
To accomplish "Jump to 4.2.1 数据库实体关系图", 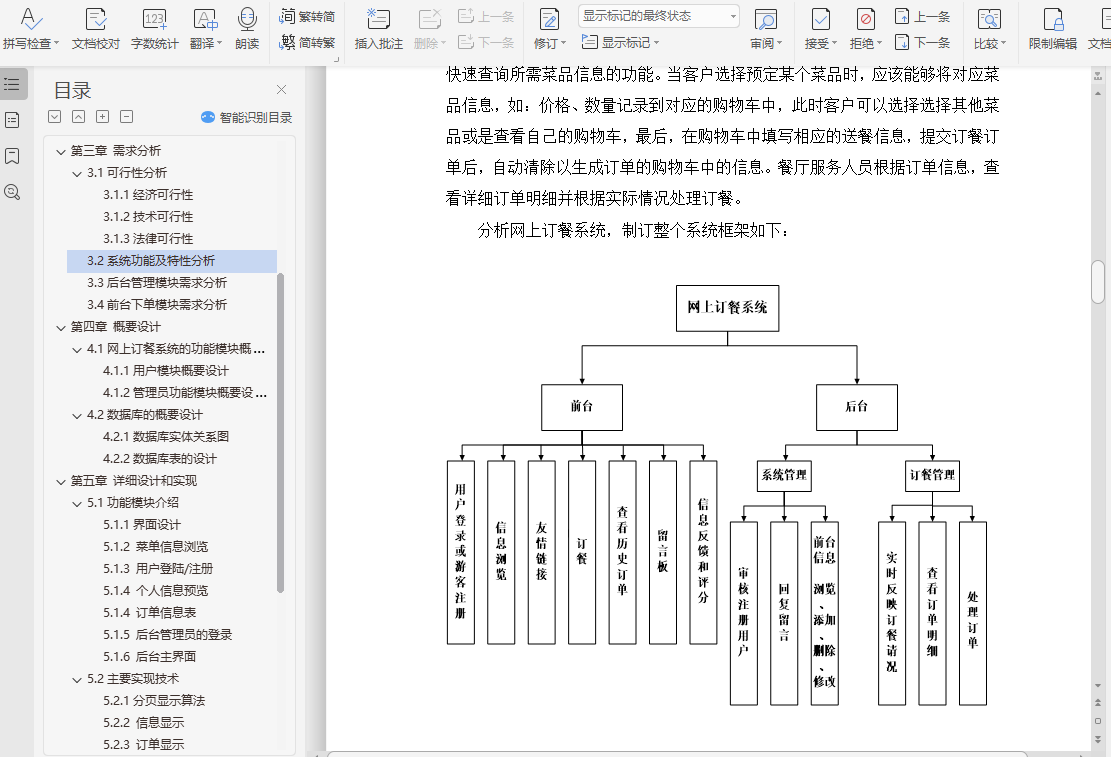I will pos(166,436).
